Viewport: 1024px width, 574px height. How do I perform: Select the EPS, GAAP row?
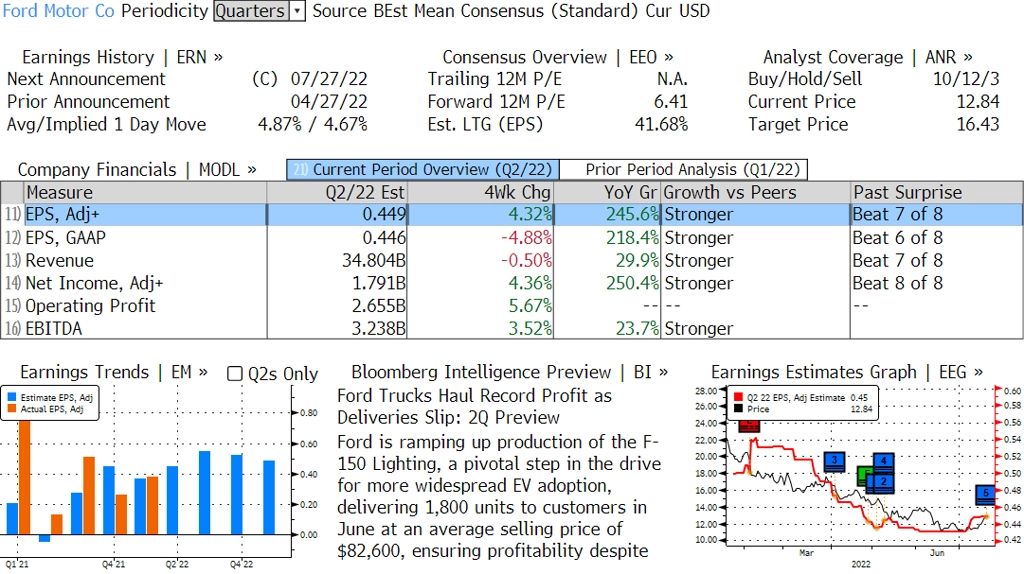pyautogui.click(x=511, y=238)
